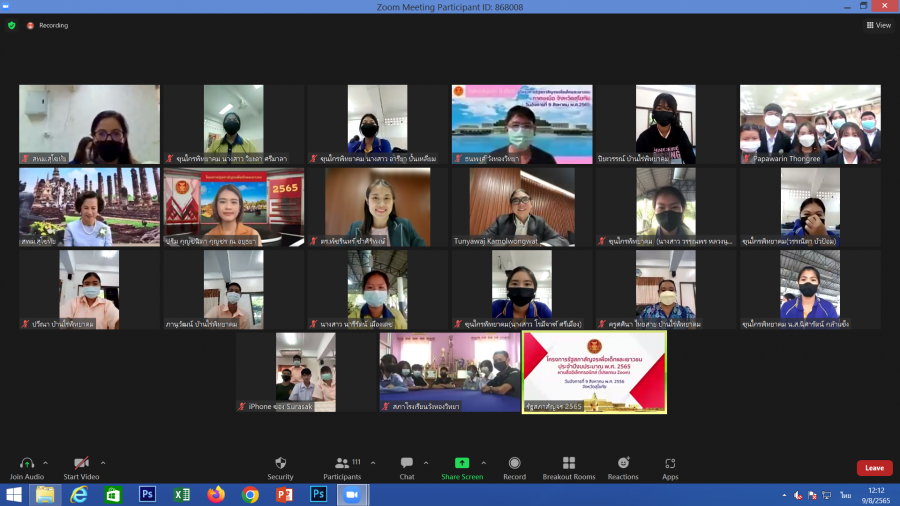
Task: Open the Zoom Apps panel
Action: point(670,464)
